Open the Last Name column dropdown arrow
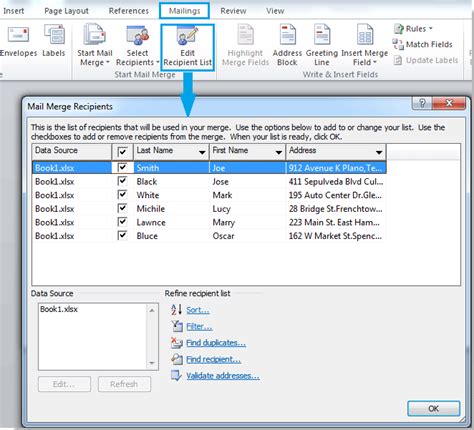The width and height of the screenshot is (474, 430). click(x=202, y=153)
